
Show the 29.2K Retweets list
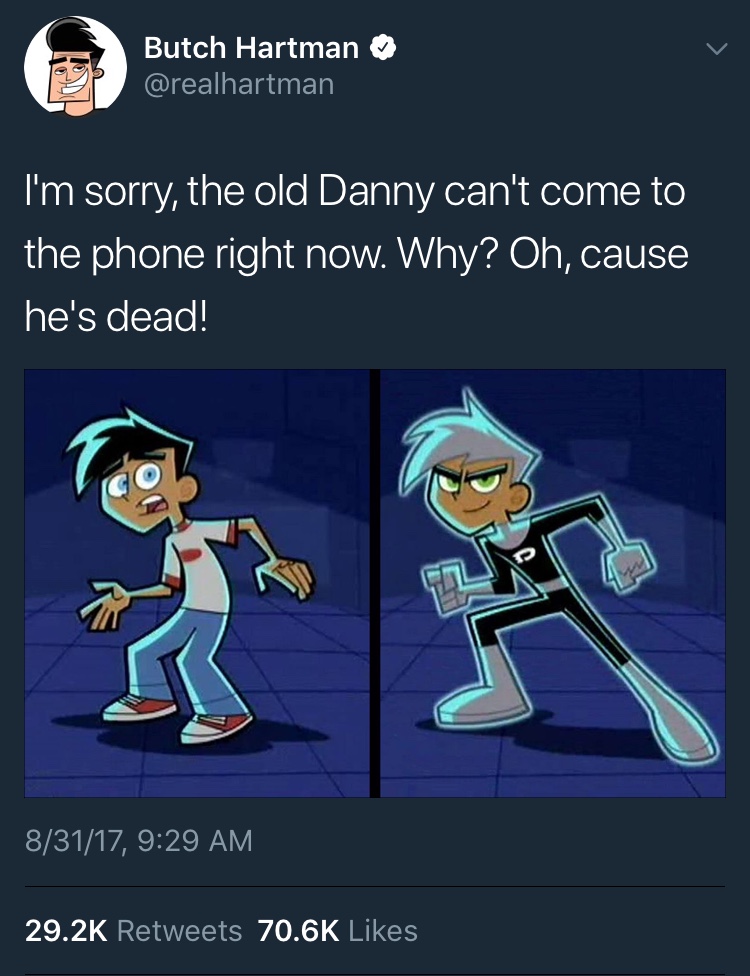133,931
